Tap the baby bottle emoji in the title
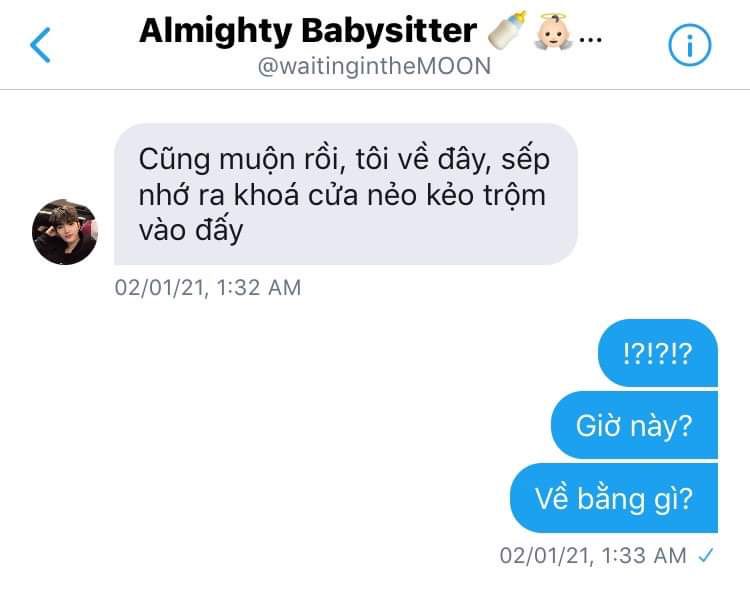Viewport: 750px width, 590px height. [x=507, y=30]
